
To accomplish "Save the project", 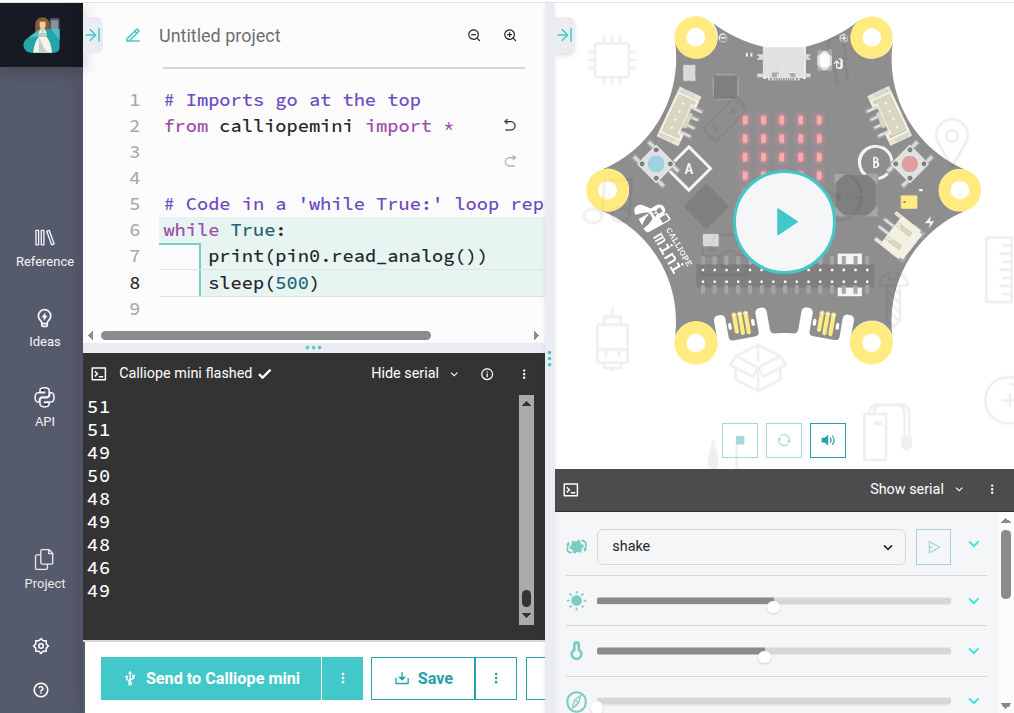I will [423, 678].
